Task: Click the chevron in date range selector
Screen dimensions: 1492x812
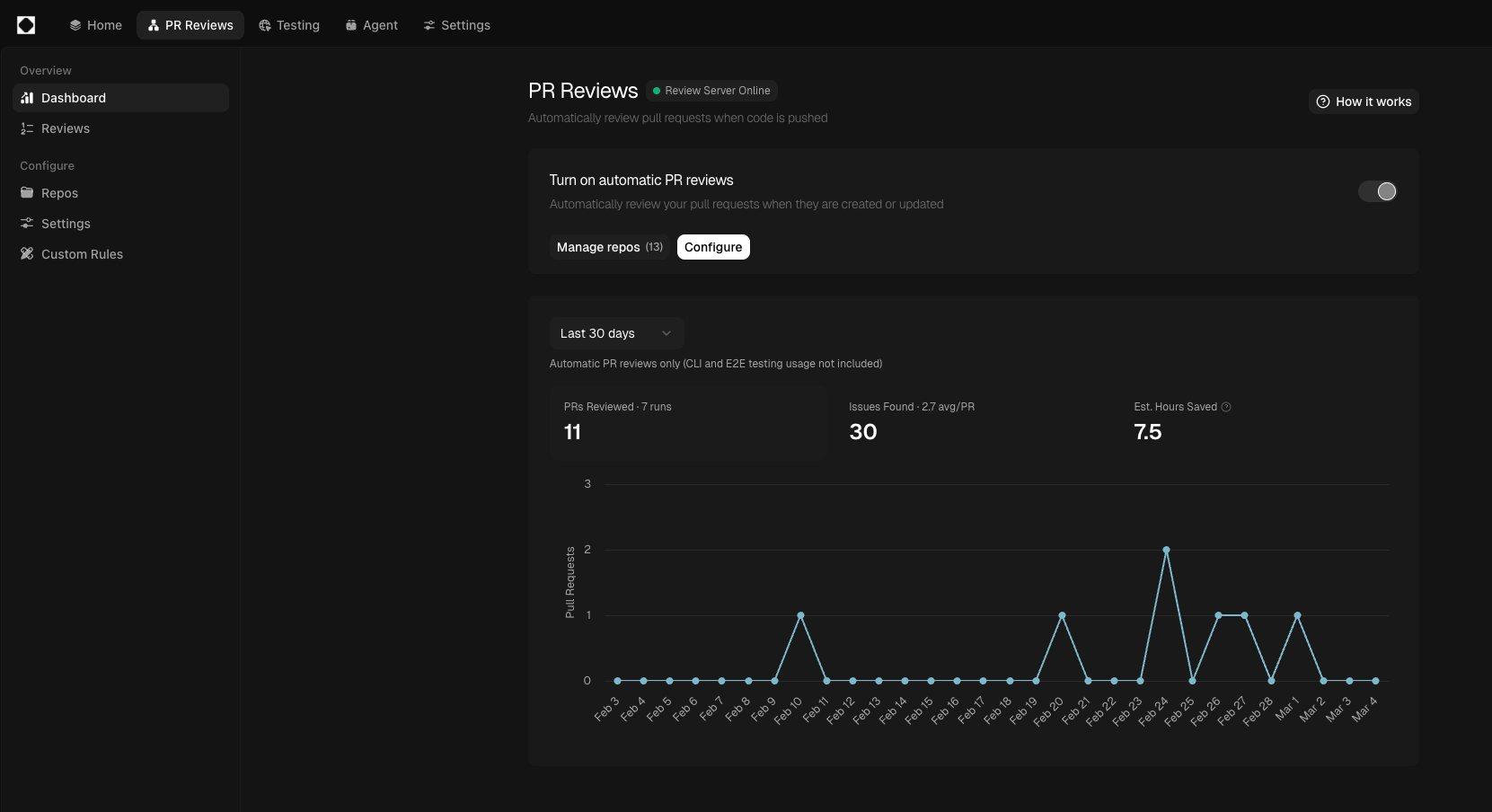Action: [667, 333]
